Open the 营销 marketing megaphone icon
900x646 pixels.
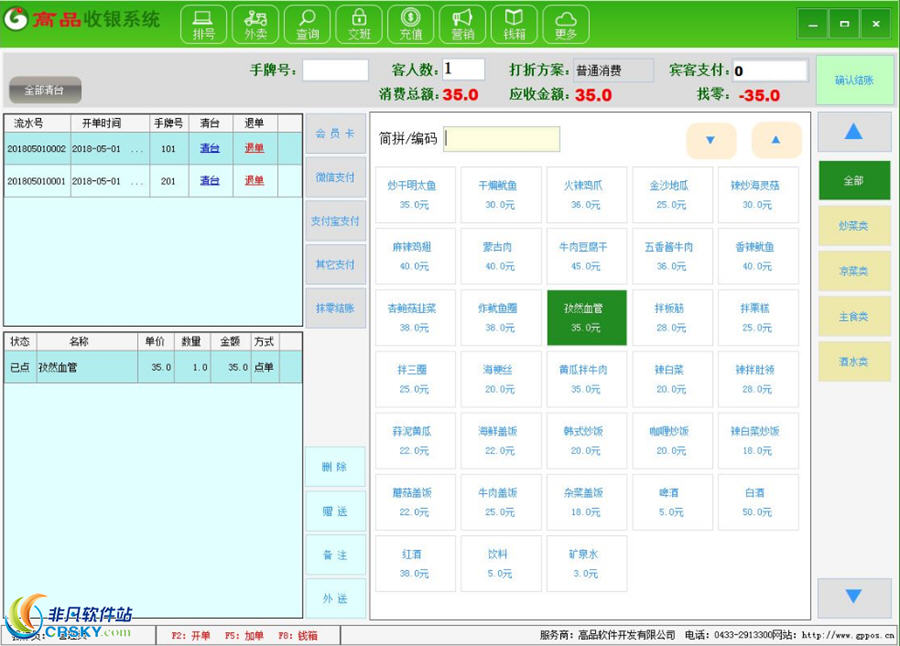(462, 24)
